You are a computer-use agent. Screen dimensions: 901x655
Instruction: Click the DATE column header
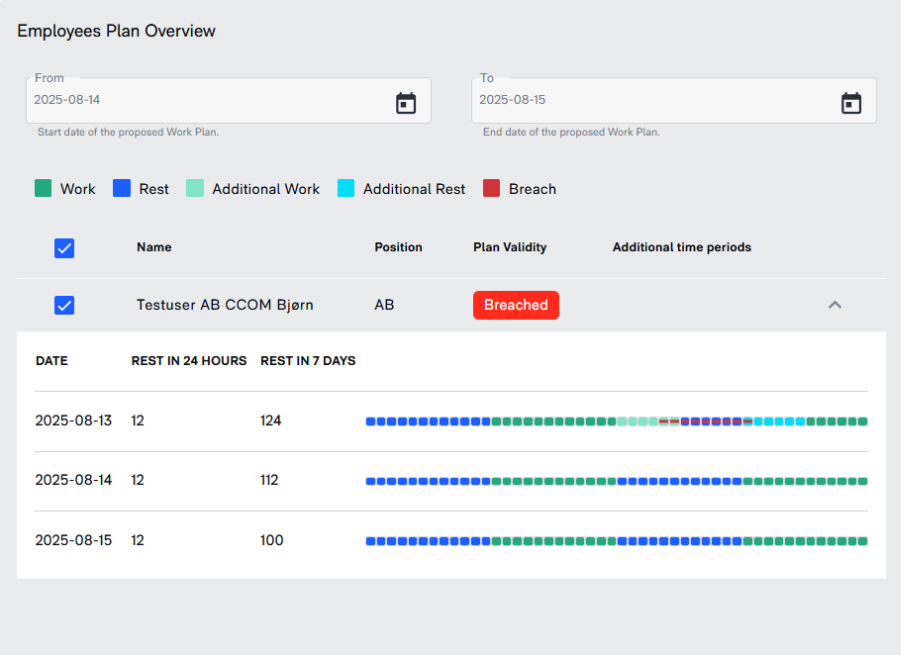click(52, 361)
